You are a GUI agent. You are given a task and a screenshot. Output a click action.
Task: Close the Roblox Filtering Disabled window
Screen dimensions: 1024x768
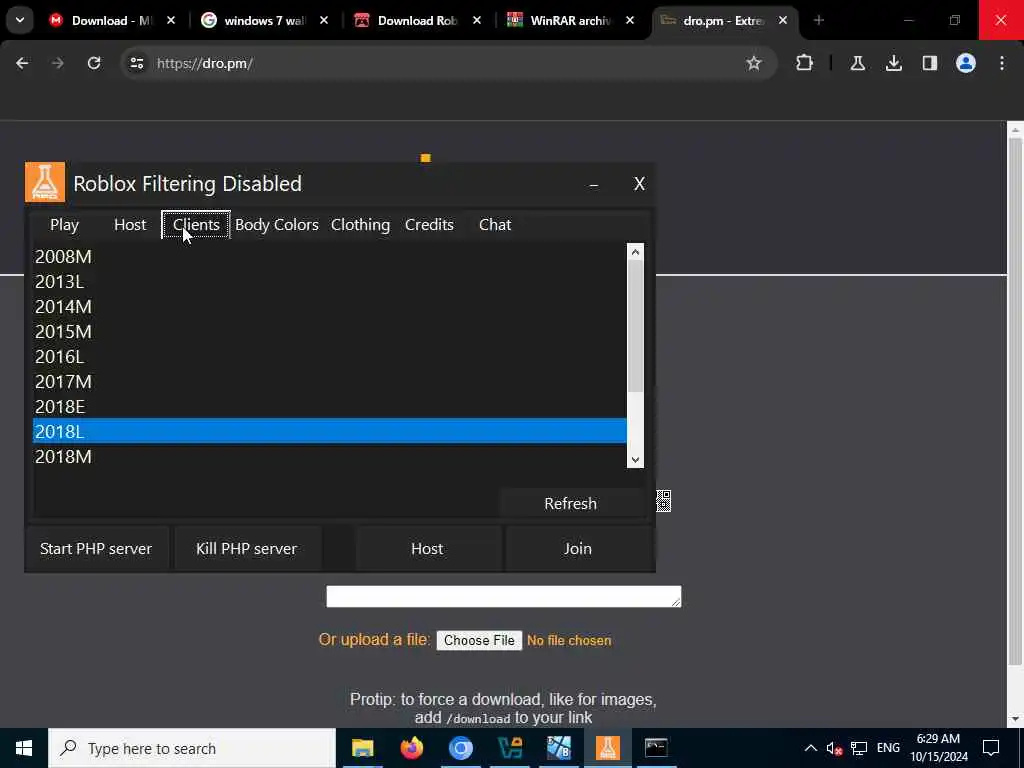(x=639, y=184)
